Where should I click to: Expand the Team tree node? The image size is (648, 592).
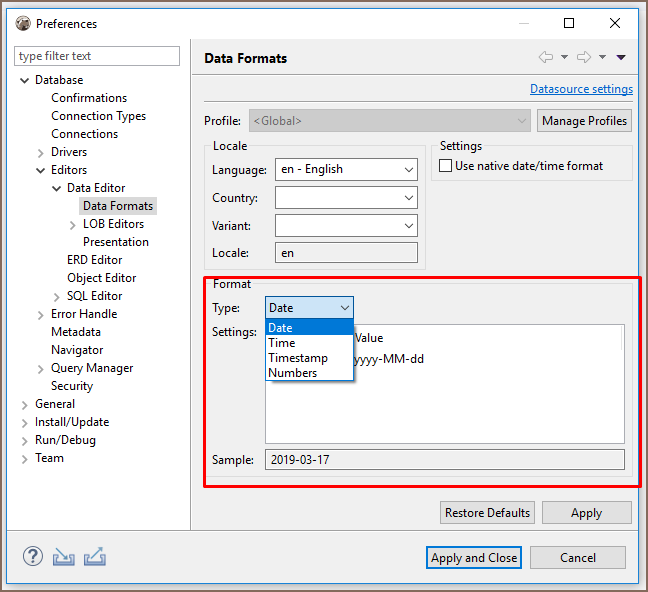point(24,459)
